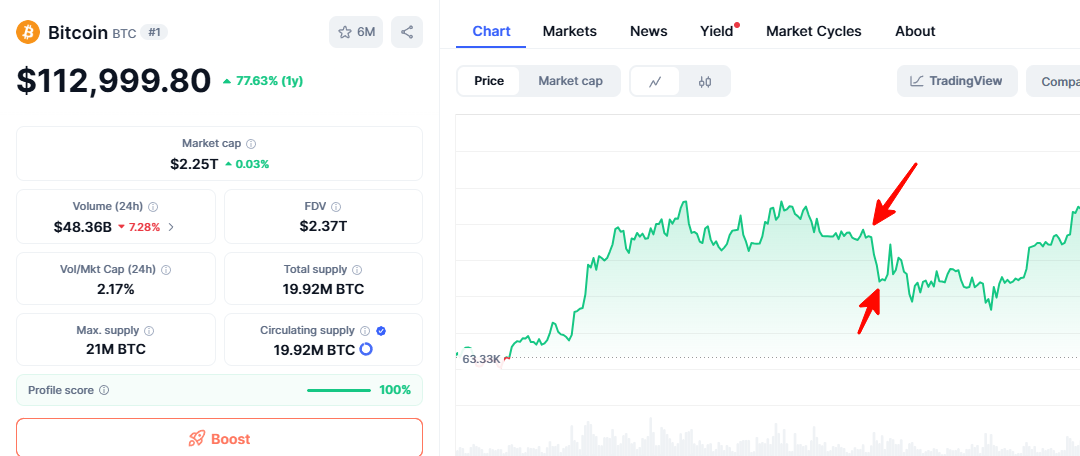Switch to the Market Cycles tab

(813, 31)
